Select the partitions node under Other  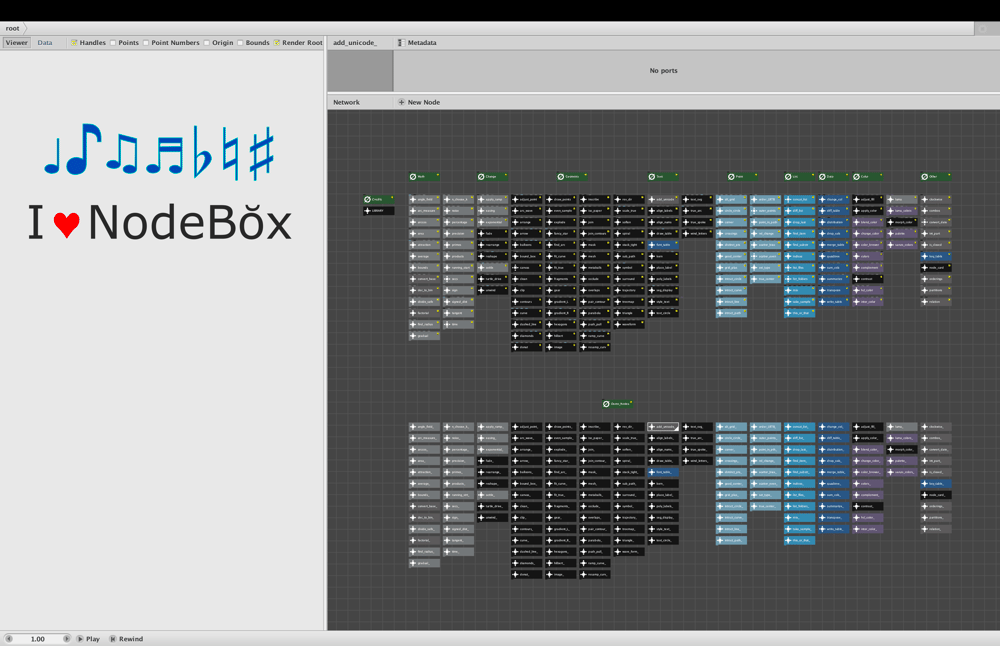(x=936, y=290)
